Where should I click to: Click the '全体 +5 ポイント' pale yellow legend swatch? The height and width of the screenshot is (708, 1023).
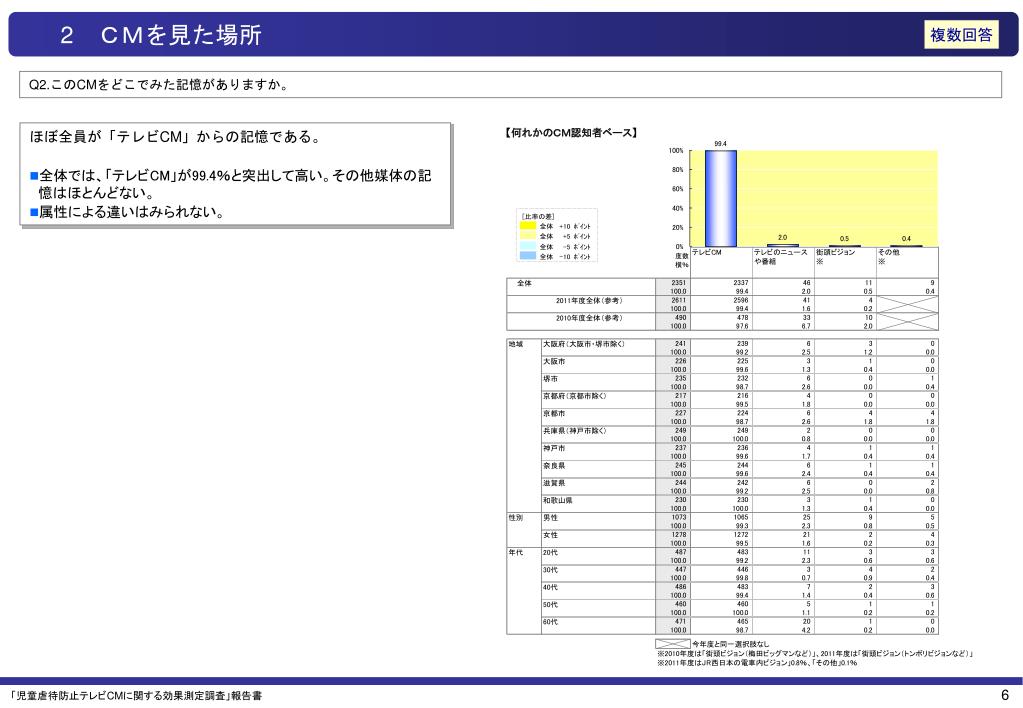(x=528, y=236)
